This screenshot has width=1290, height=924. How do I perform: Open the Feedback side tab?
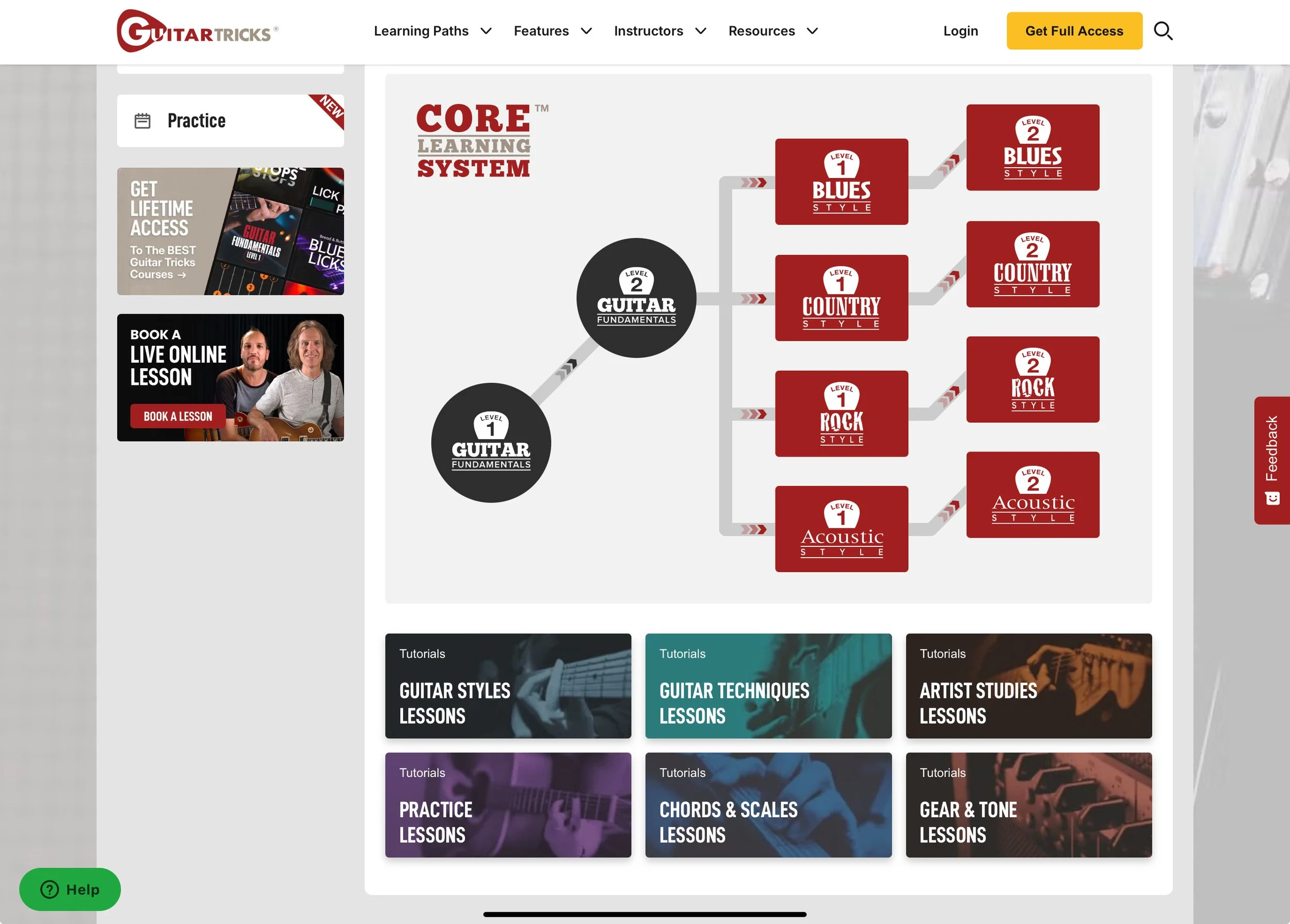click(1272, 460)
